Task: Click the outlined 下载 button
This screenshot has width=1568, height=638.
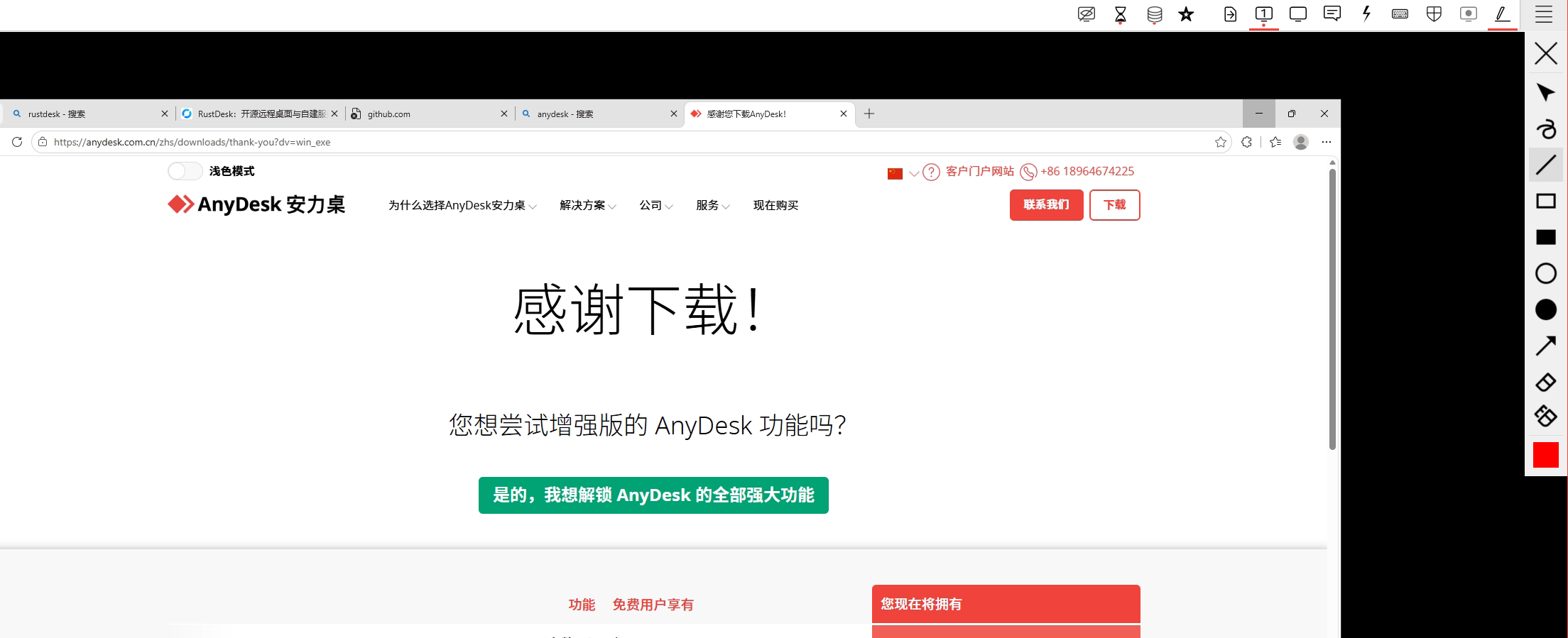Action: [x=1114, y=205]
